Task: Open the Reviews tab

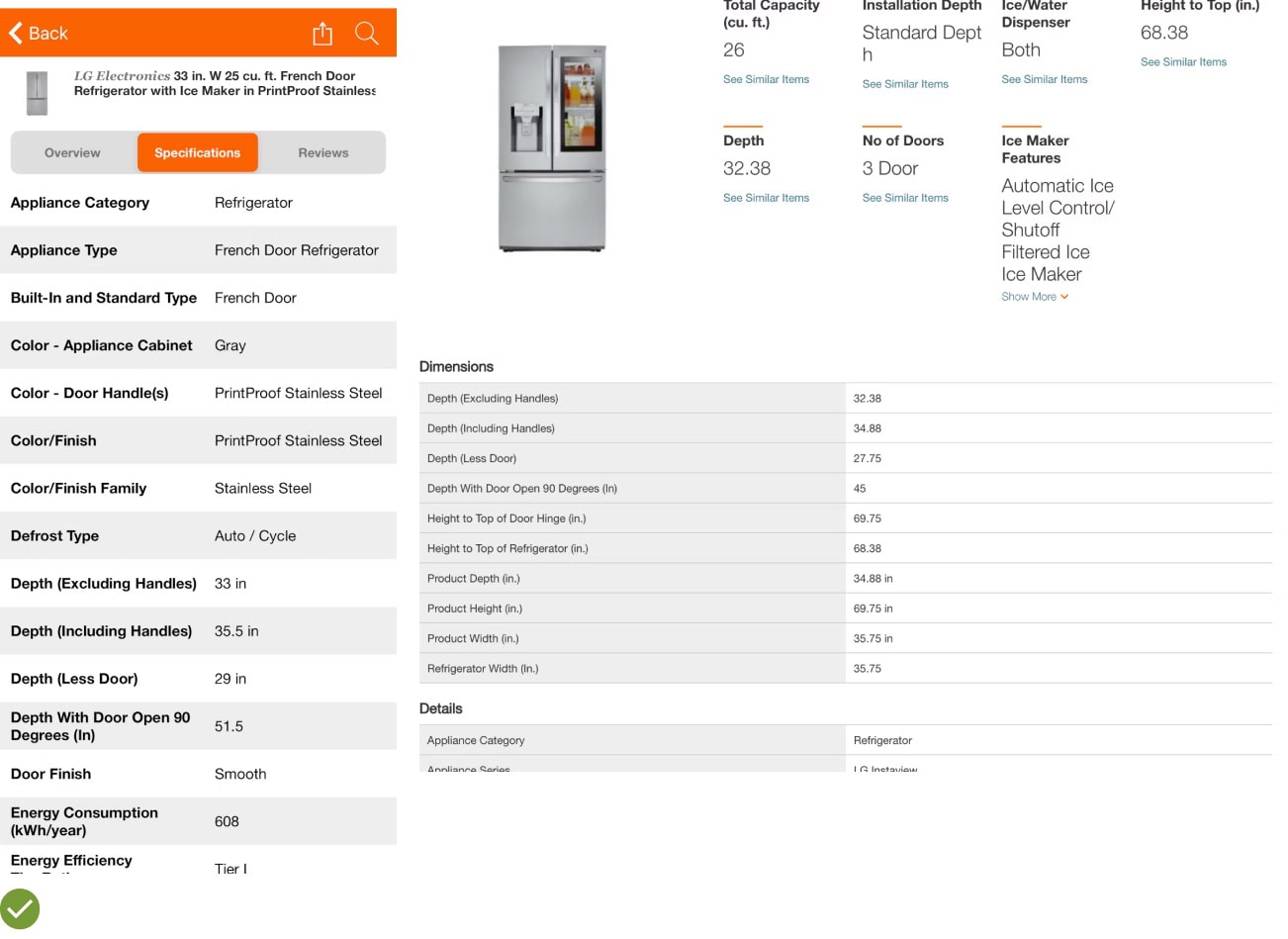Action: pos(322,153)
